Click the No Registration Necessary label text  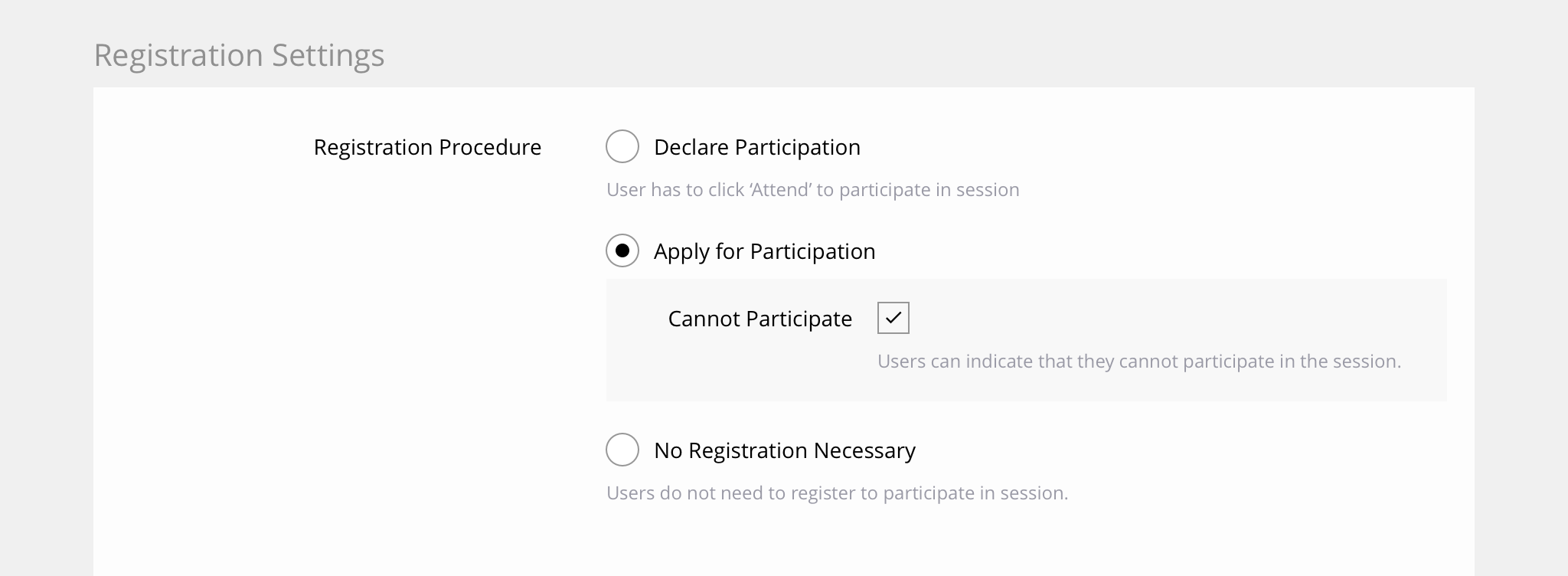784,450
